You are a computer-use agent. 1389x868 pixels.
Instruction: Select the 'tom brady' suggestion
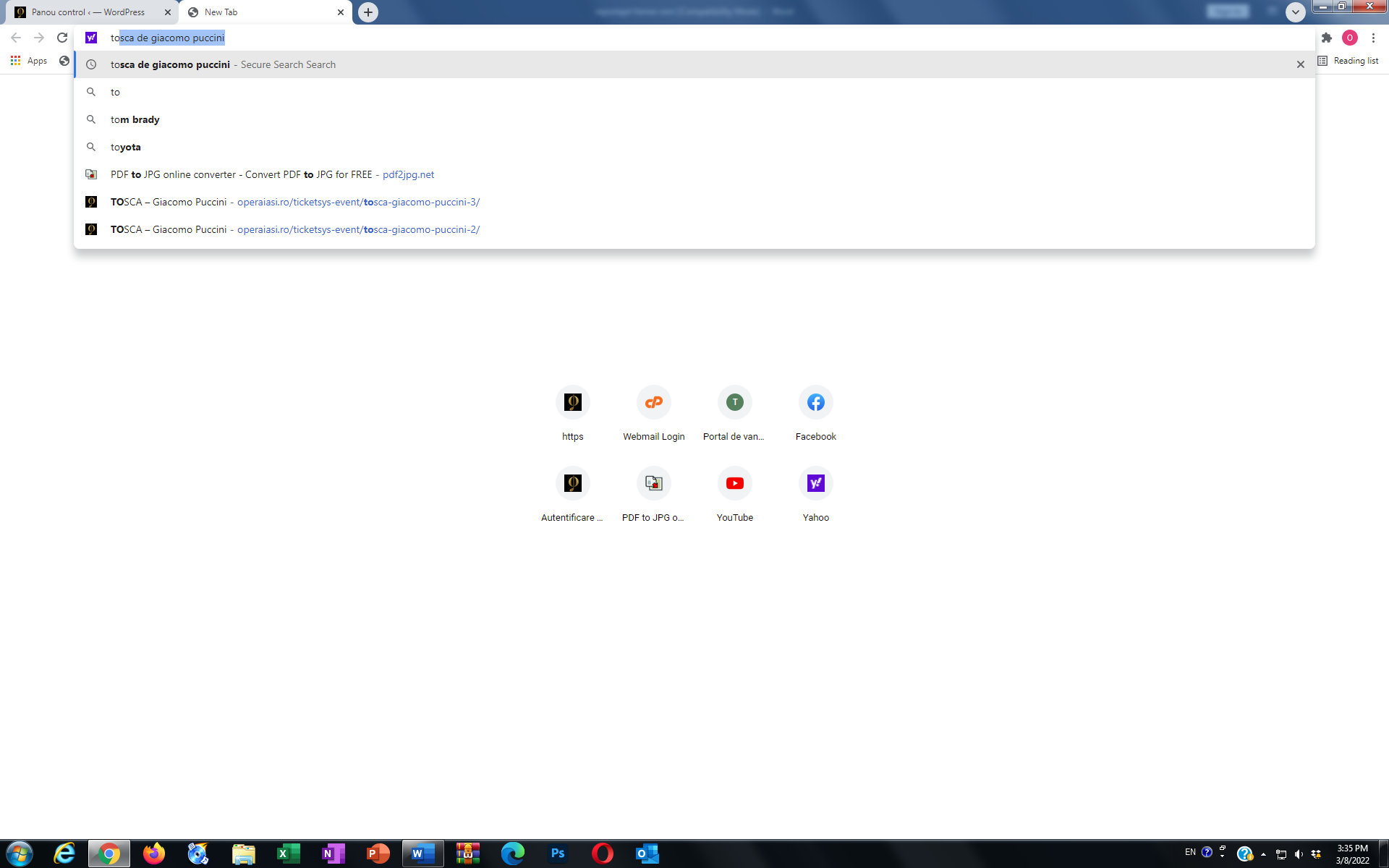pos(694,119)
